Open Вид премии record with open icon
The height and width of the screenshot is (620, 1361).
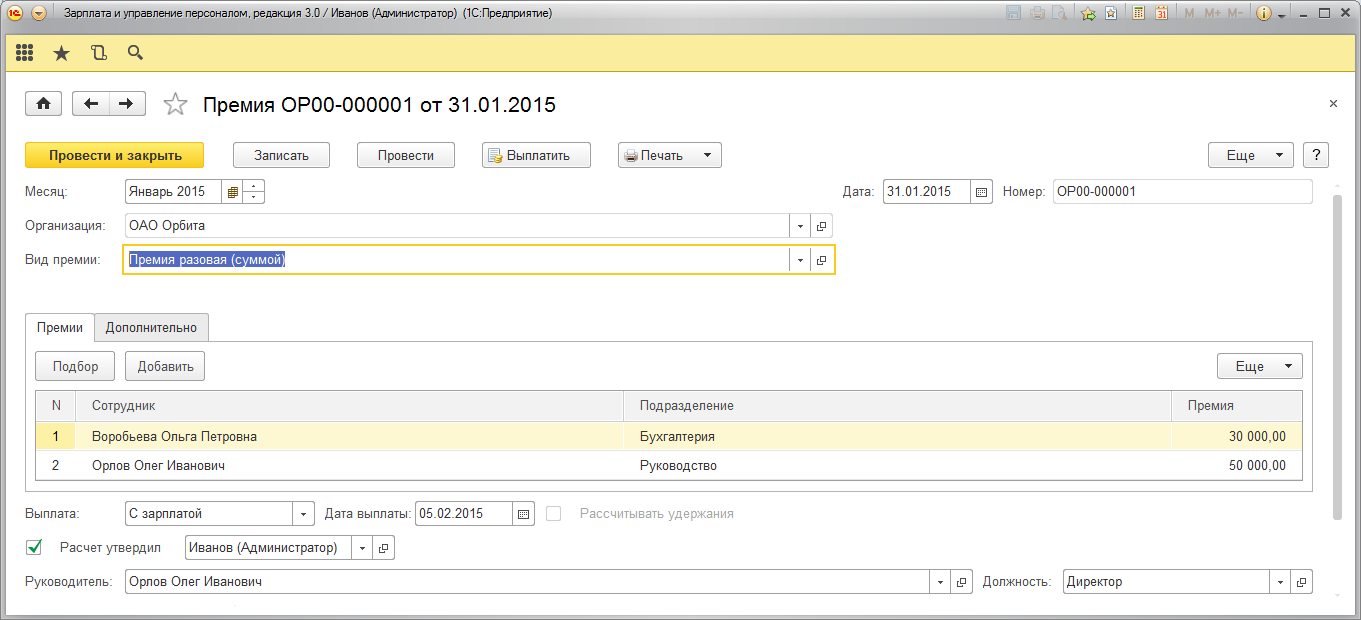821,260
